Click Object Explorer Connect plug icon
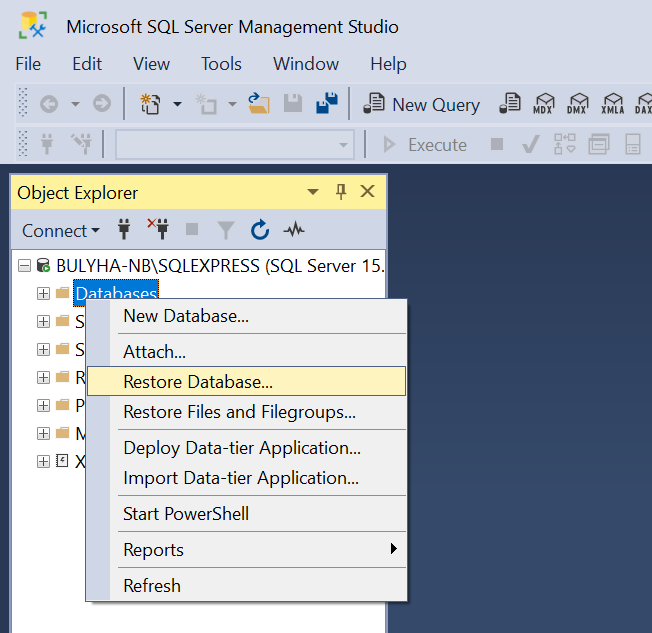Screen dimensions: 652x633 pos(124,229)
